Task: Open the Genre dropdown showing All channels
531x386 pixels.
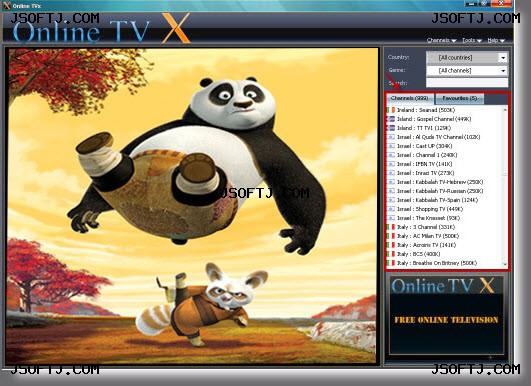Action: (467, 71)
